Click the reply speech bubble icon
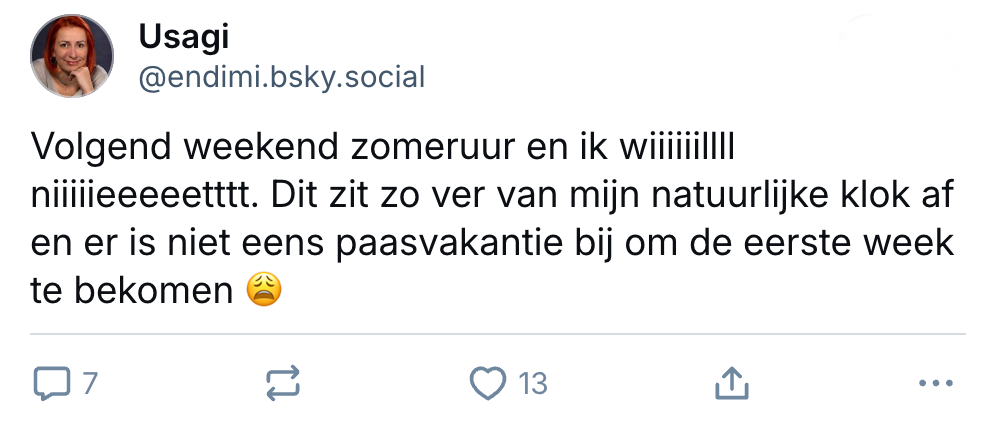Image resolution: width=998 pixels, height=433 pixels. tap(51, 383)
